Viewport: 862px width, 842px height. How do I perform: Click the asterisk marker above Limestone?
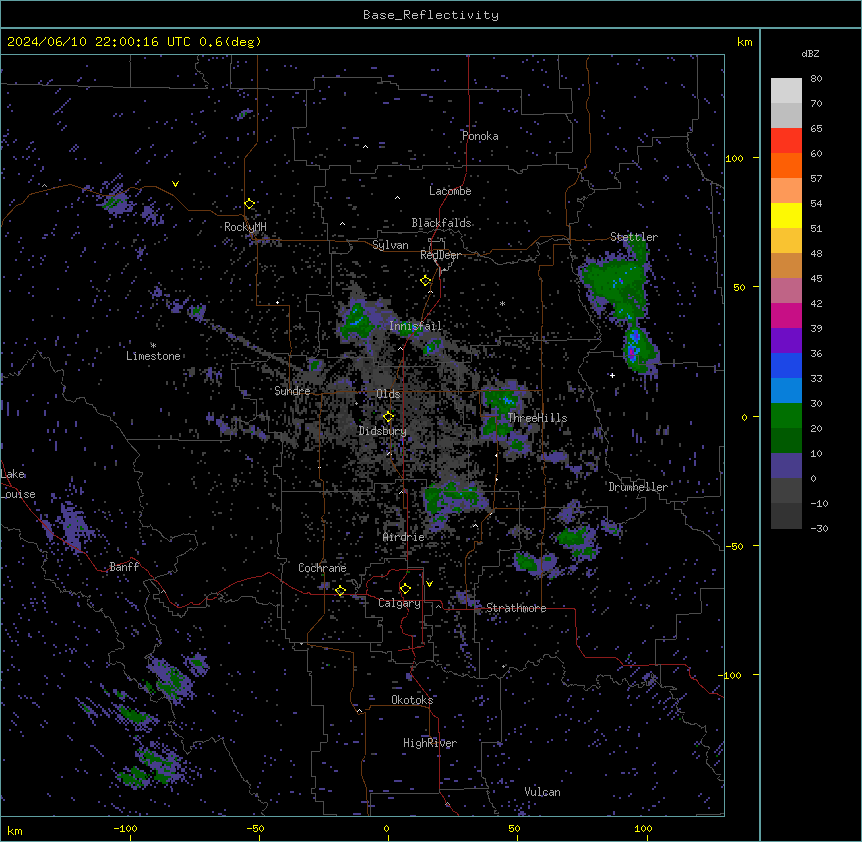click(x=153, y=345)
